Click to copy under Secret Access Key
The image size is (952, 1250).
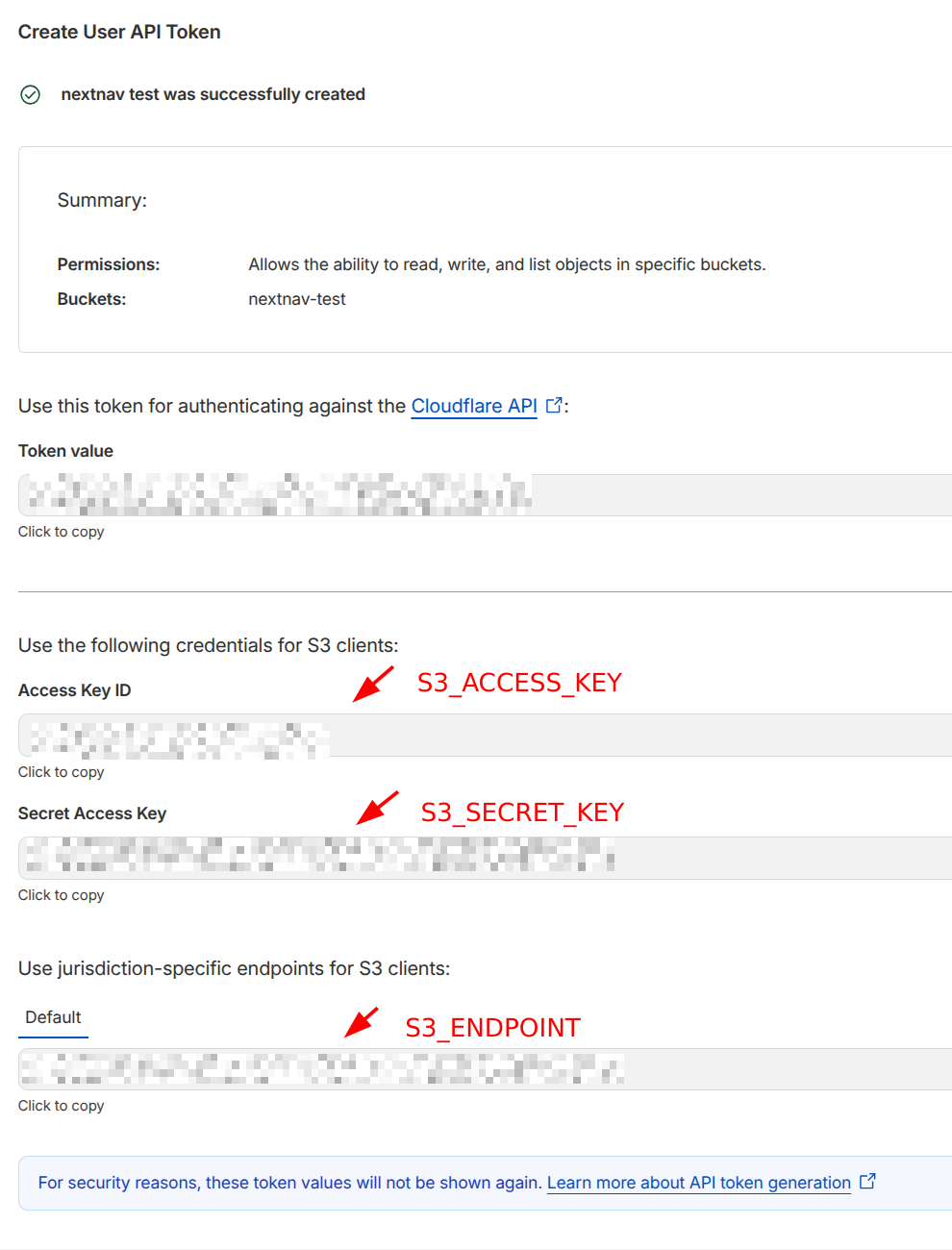tap(61, 895)
